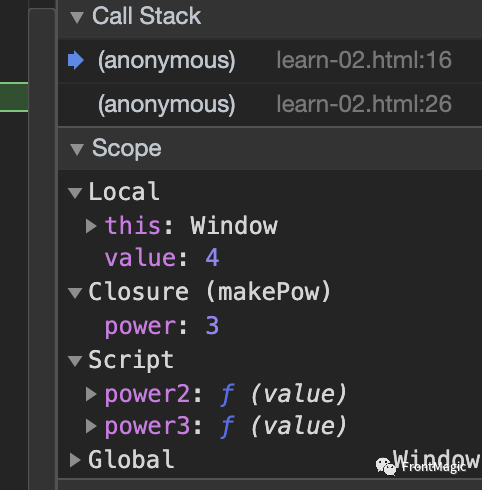482x490 pixels.
Task: Collapse the Local scope group
Action: [x=75, y=193]
